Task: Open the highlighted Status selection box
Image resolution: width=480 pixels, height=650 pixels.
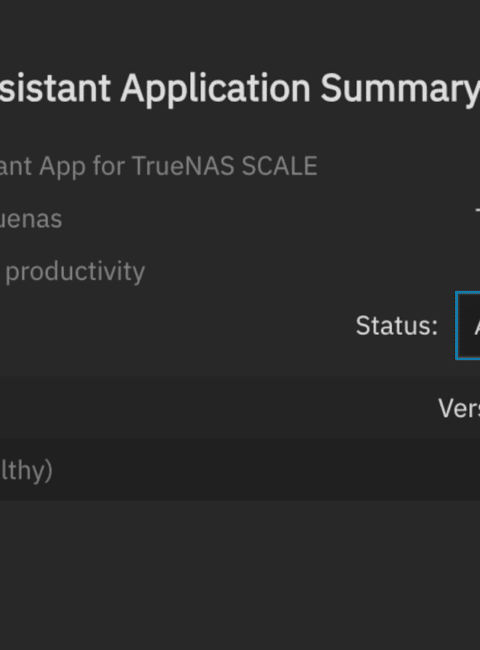Action: 468,325
